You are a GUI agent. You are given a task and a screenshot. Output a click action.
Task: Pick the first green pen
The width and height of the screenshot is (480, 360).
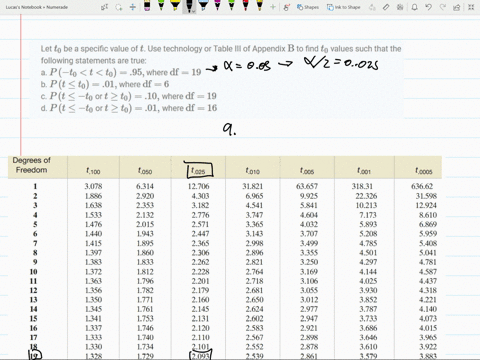pos(161,6)
